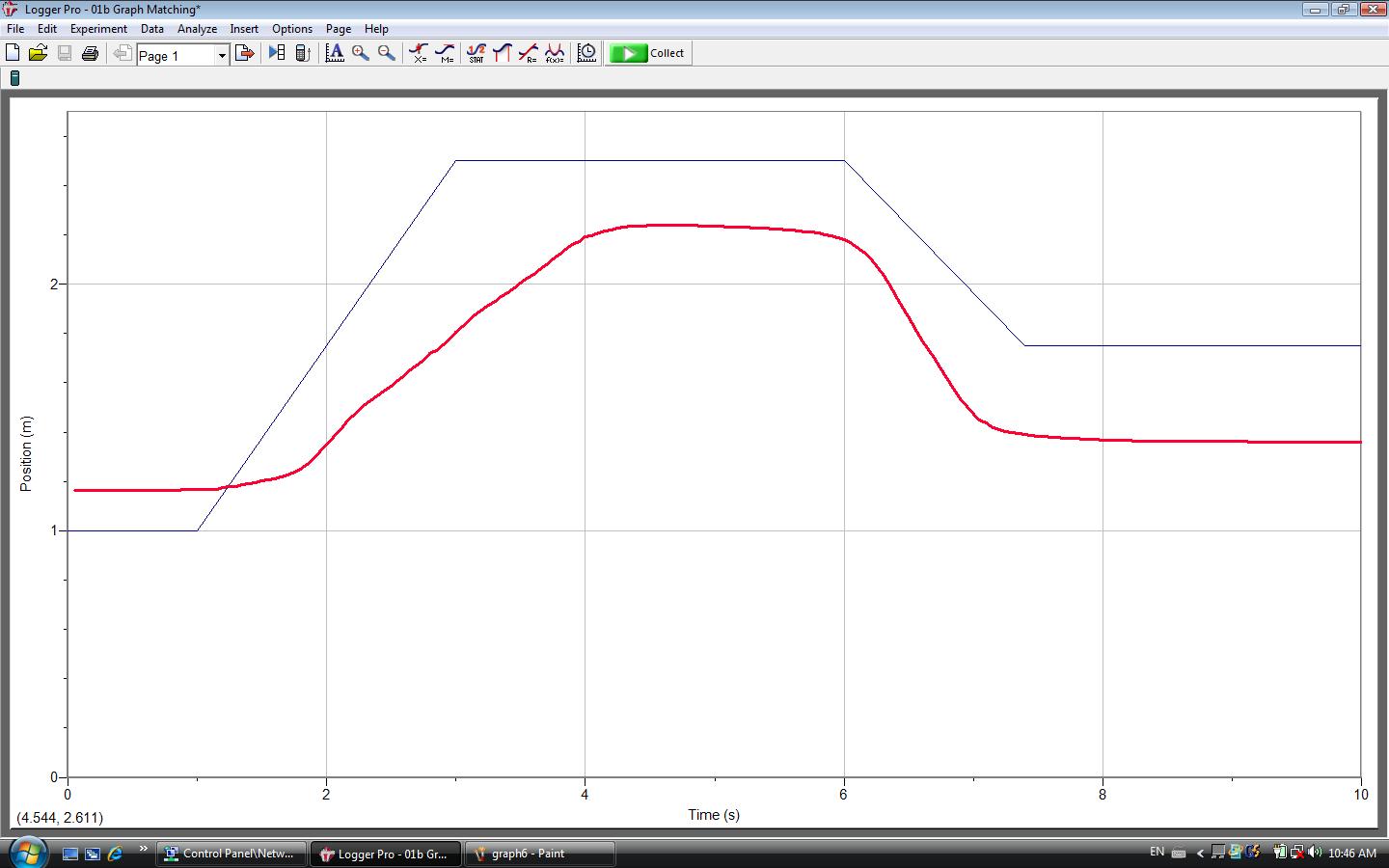Image resolution: width=1389 pixels, height=868 pixels.
Task: Select the Examine tool
Action: 418,53
